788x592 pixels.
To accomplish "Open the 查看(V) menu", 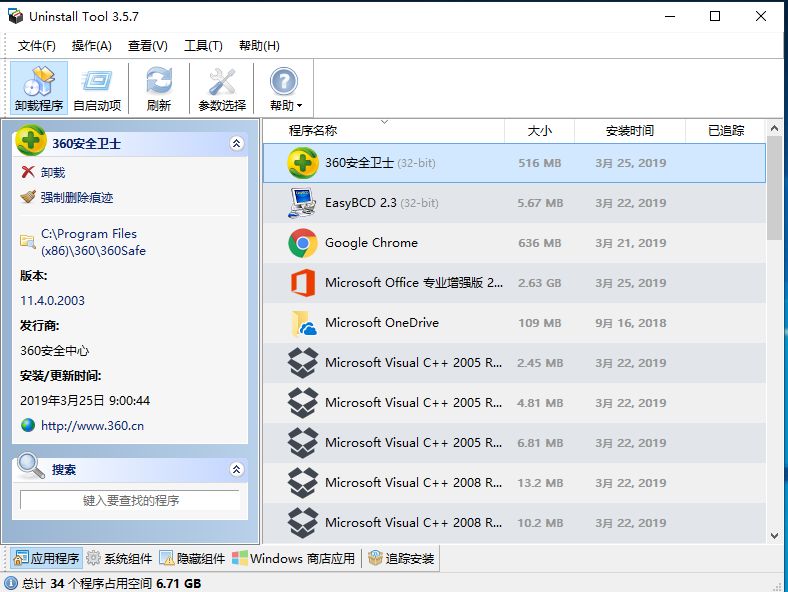I will (147, 46).
